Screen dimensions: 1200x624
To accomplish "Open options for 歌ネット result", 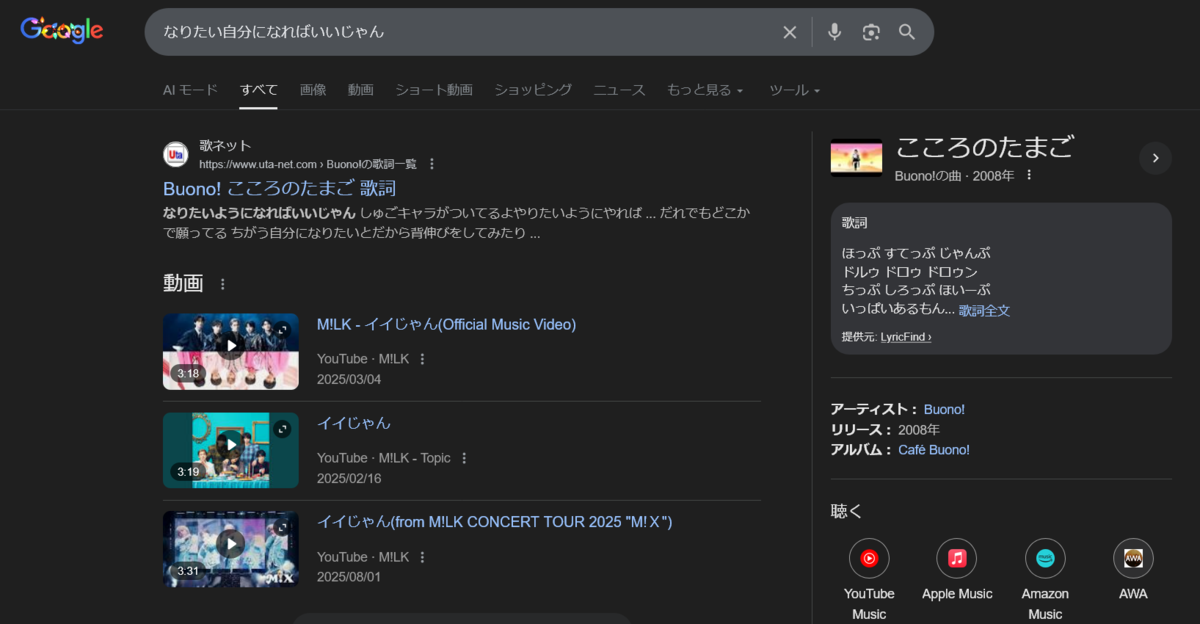I will [x=432, y=164].
